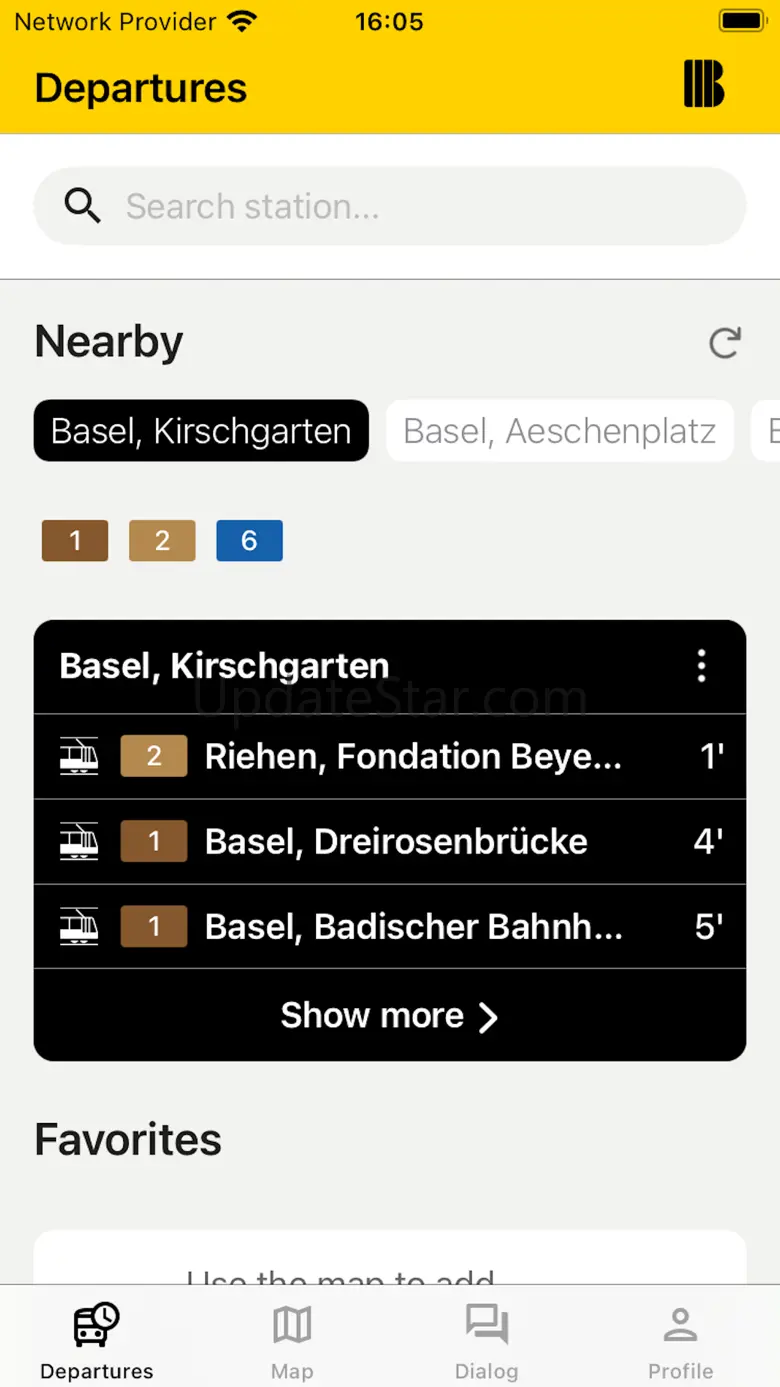Tap tram icon beside Riehen, Fondation Beyeler
Image resolution: width=780 pixels, height=1387 pixels.
[x=79, y=756]
